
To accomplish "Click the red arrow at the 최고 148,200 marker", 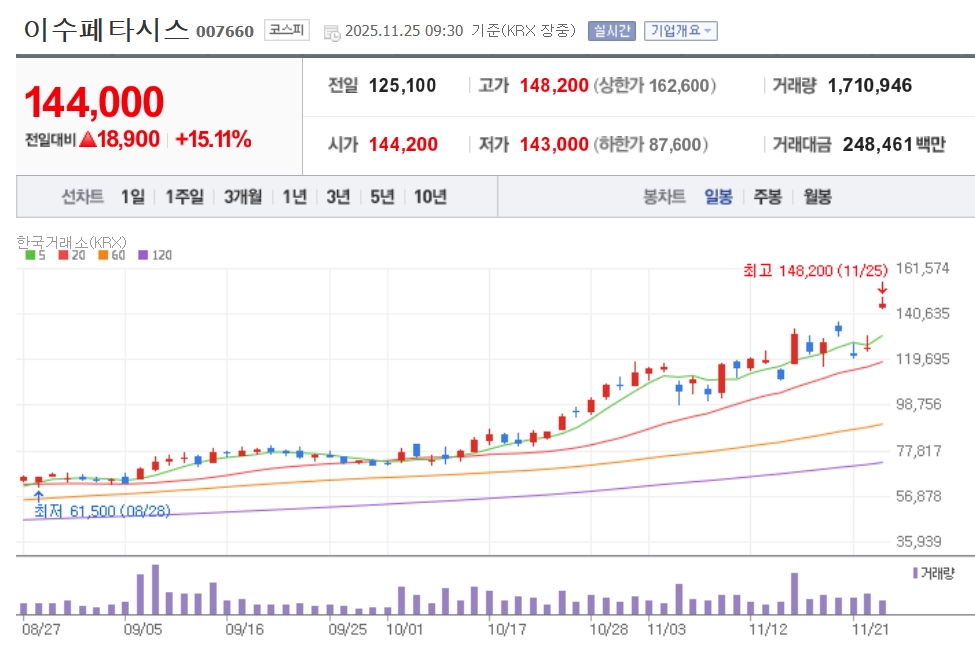I will pos(882,289).
